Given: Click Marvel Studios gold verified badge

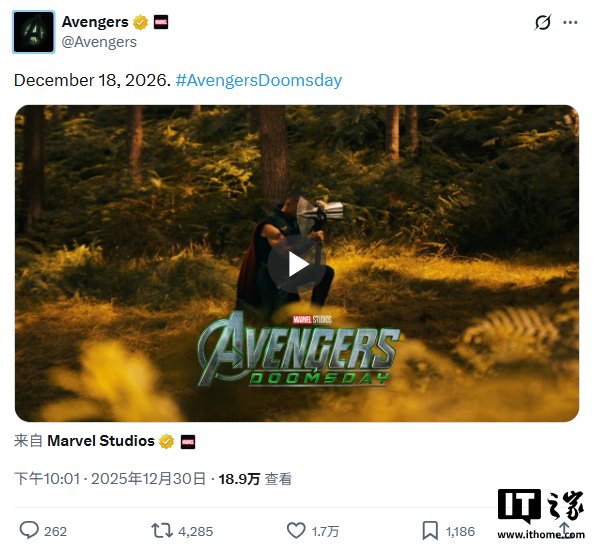Looking at the screenshot, I should (x=166, y=442).
